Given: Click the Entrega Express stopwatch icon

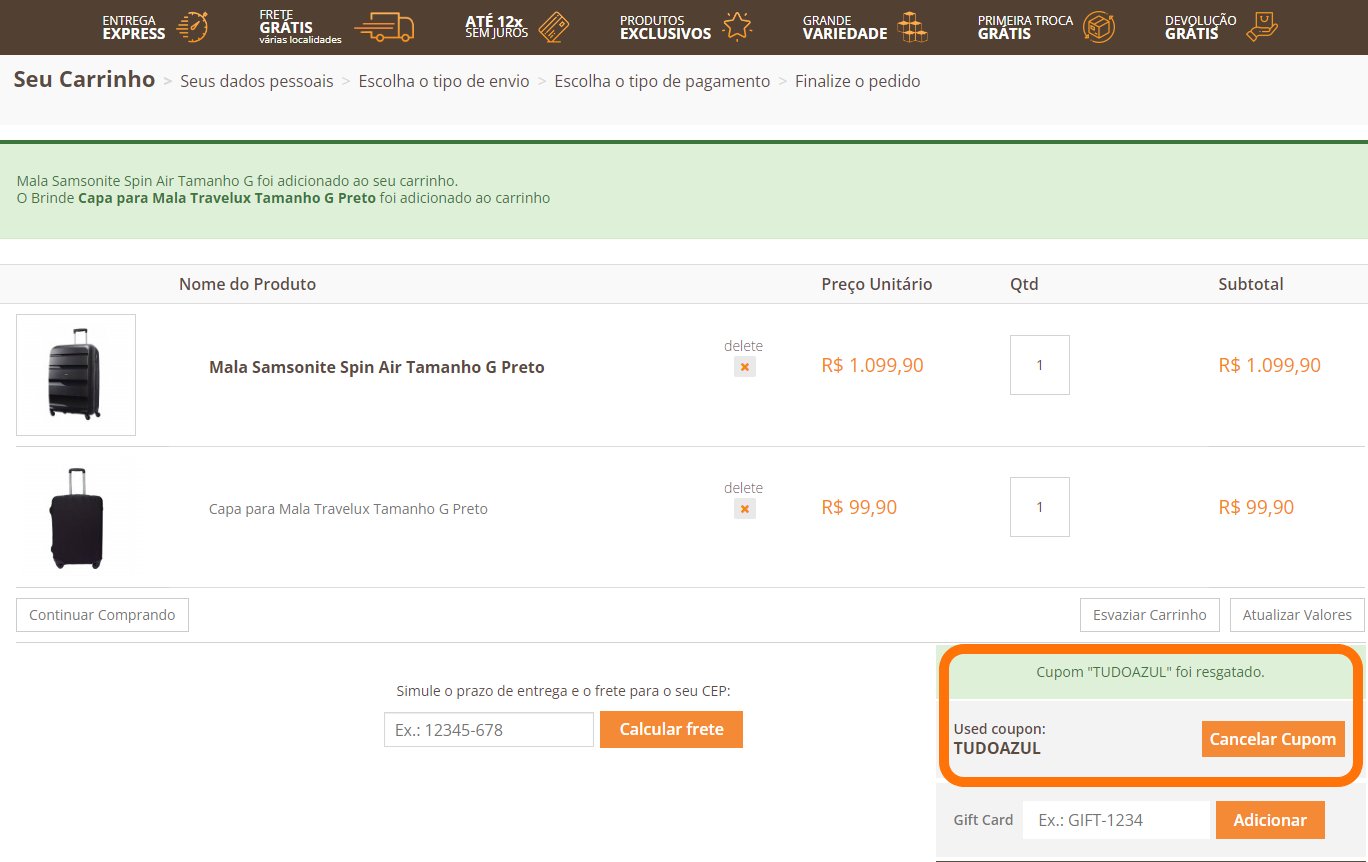Looking at the screenshot, I should 192,27.
